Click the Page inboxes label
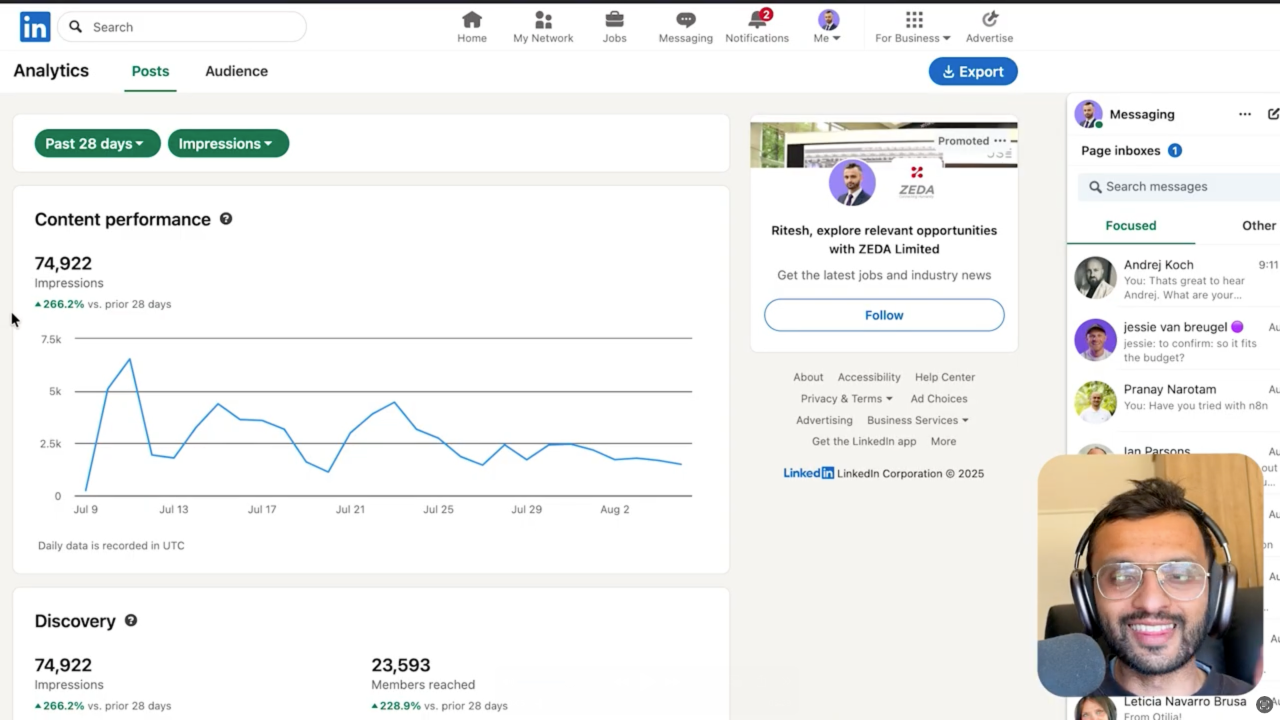 (x=1121, y=151)
